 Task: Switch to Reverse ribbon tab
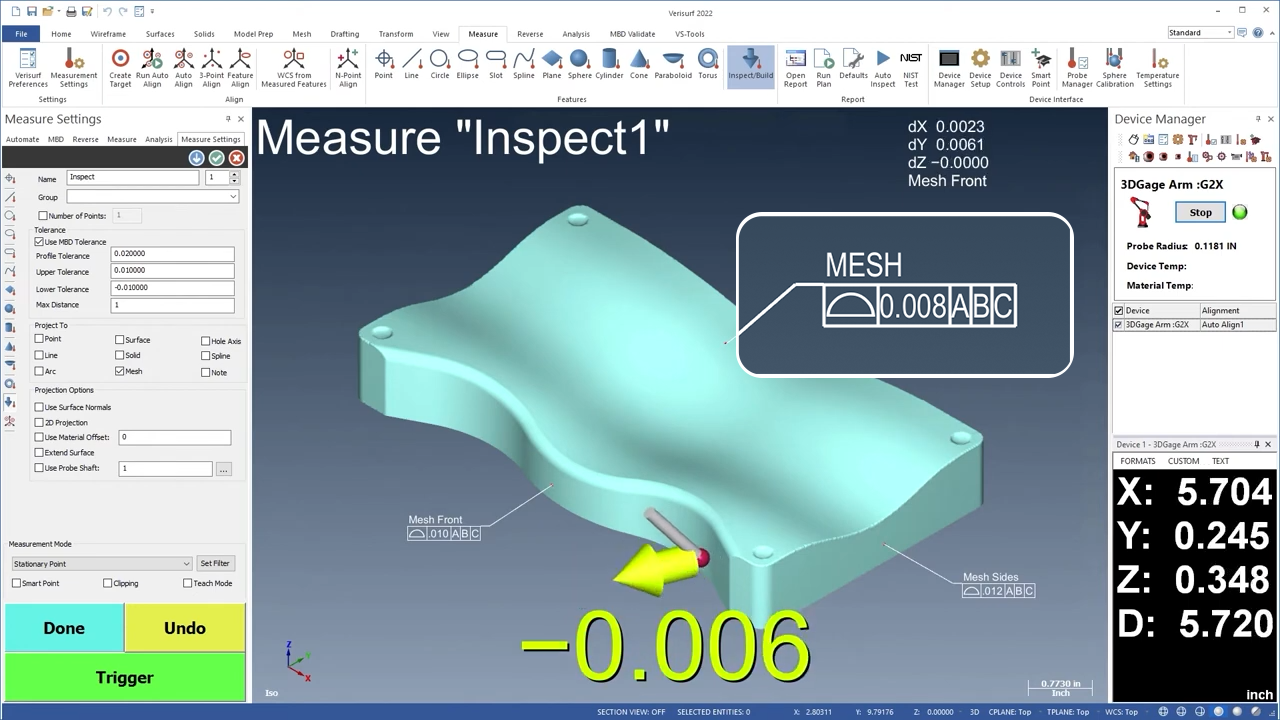(x=530, y=34)
